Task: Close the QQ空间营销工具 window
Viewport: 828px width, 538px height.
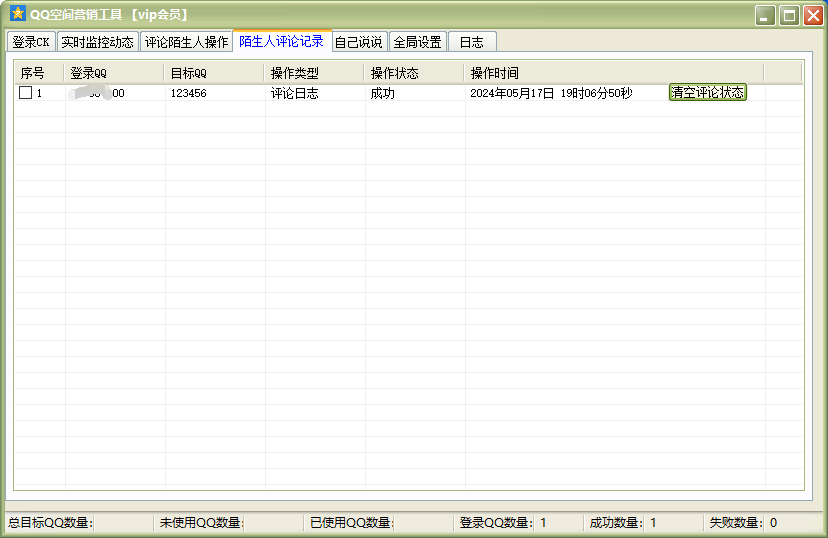Action: 813,15
